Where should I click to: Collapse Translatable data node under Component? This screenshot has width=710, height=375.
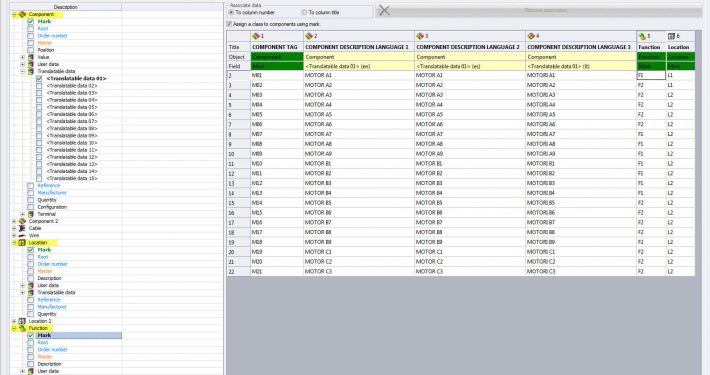[x=23, y=72]
